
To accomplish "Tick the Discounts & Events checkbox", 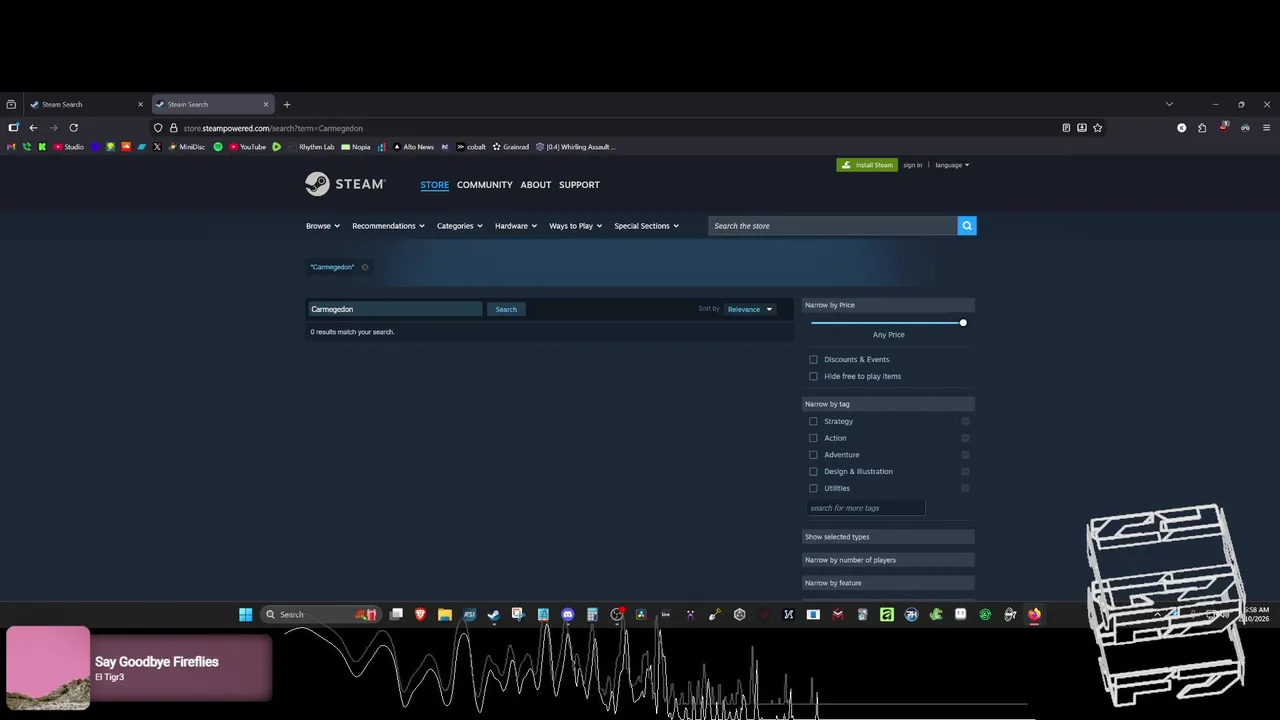I will click(x=813, y=359).
